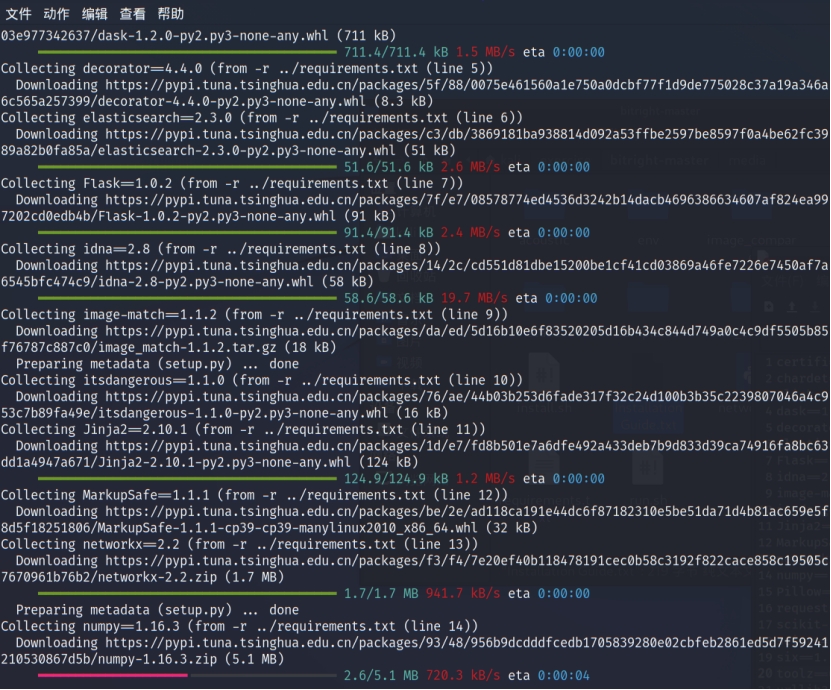Screen dimensions: 831x690
Task: Click the green 1.7/1.7 MB networkx progress bar
Action: point(188,594)
